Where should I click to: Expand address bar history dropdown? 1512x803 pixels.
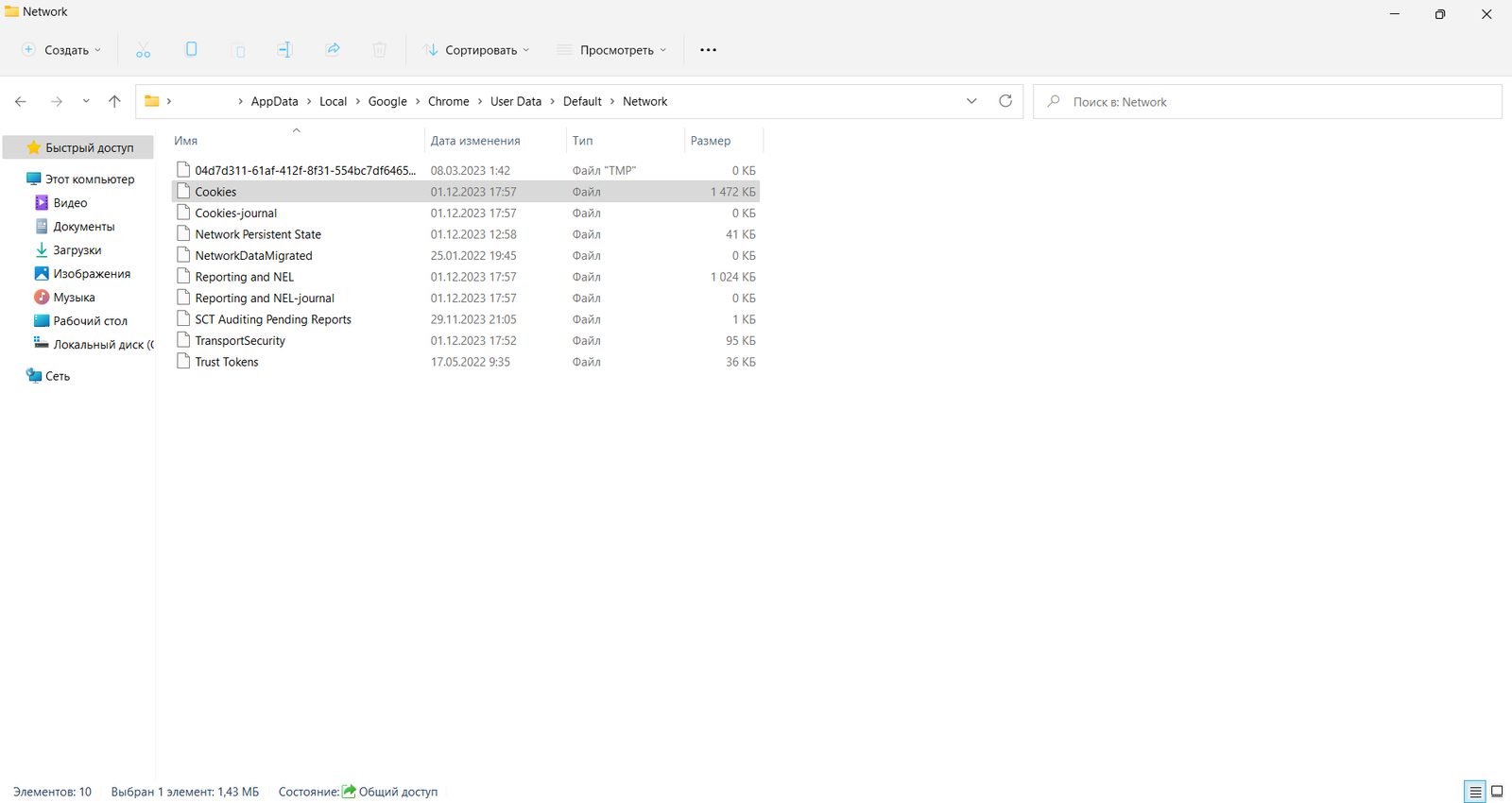(971, 101)
